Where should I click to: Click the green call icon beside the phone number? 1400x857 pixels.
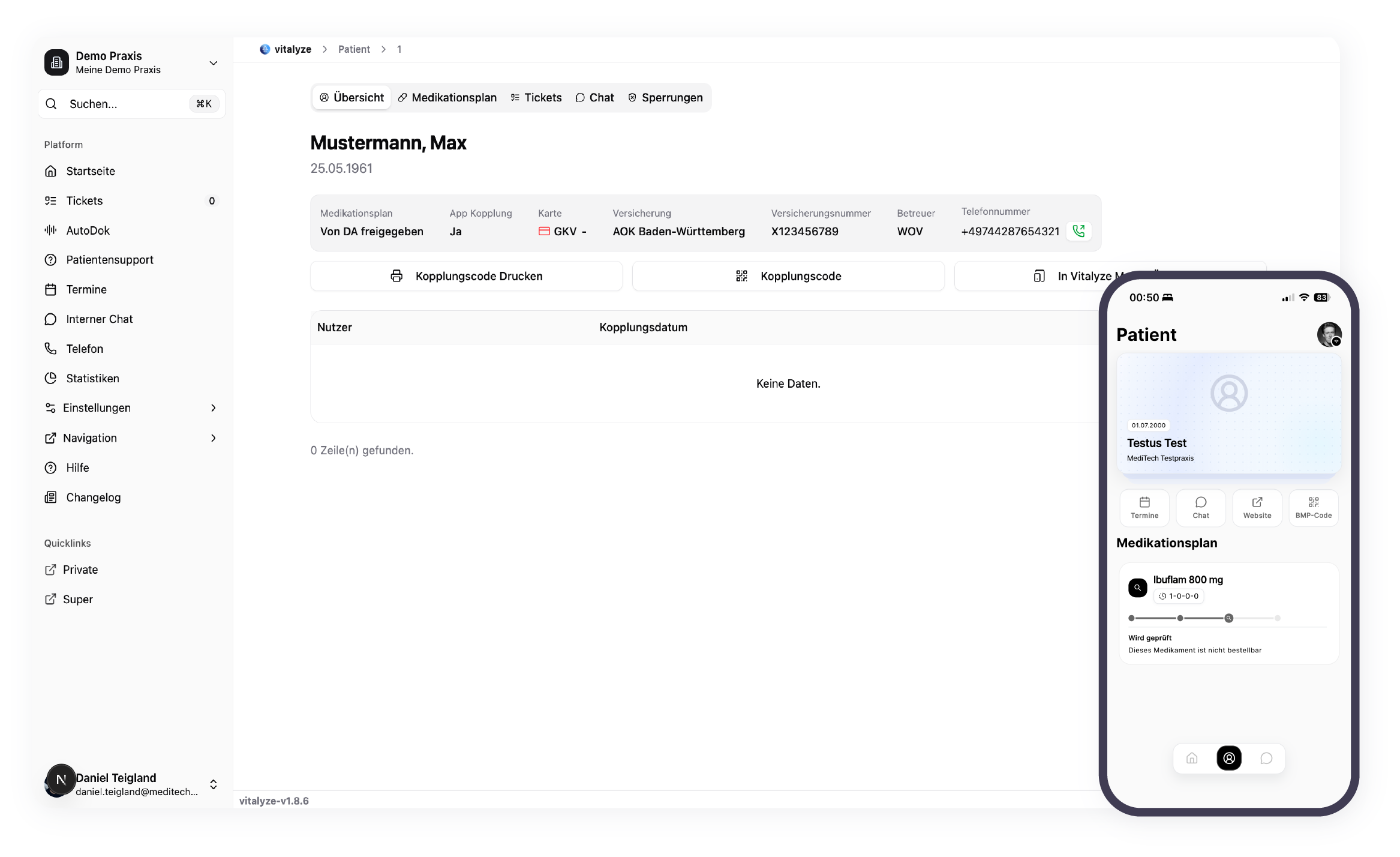pos(1078,230)
